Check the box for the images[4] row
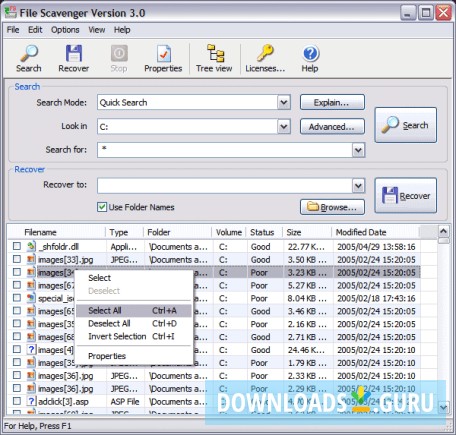456x435 pixels. (x=17, y=349)
